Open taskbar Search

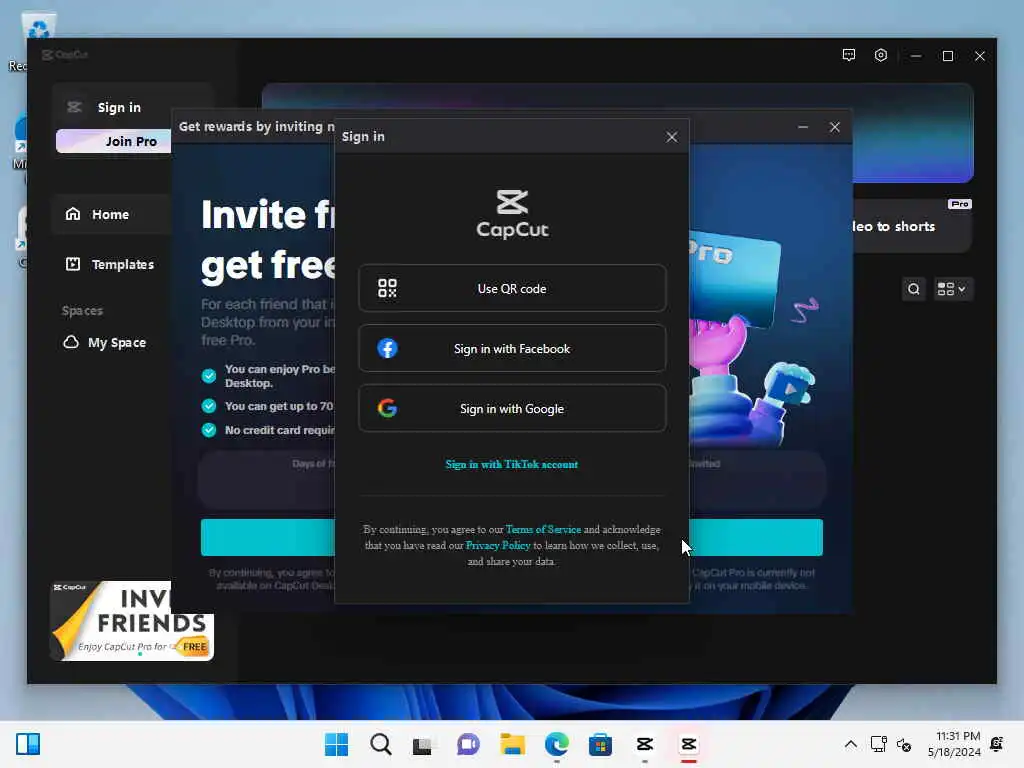coord(381,744)
